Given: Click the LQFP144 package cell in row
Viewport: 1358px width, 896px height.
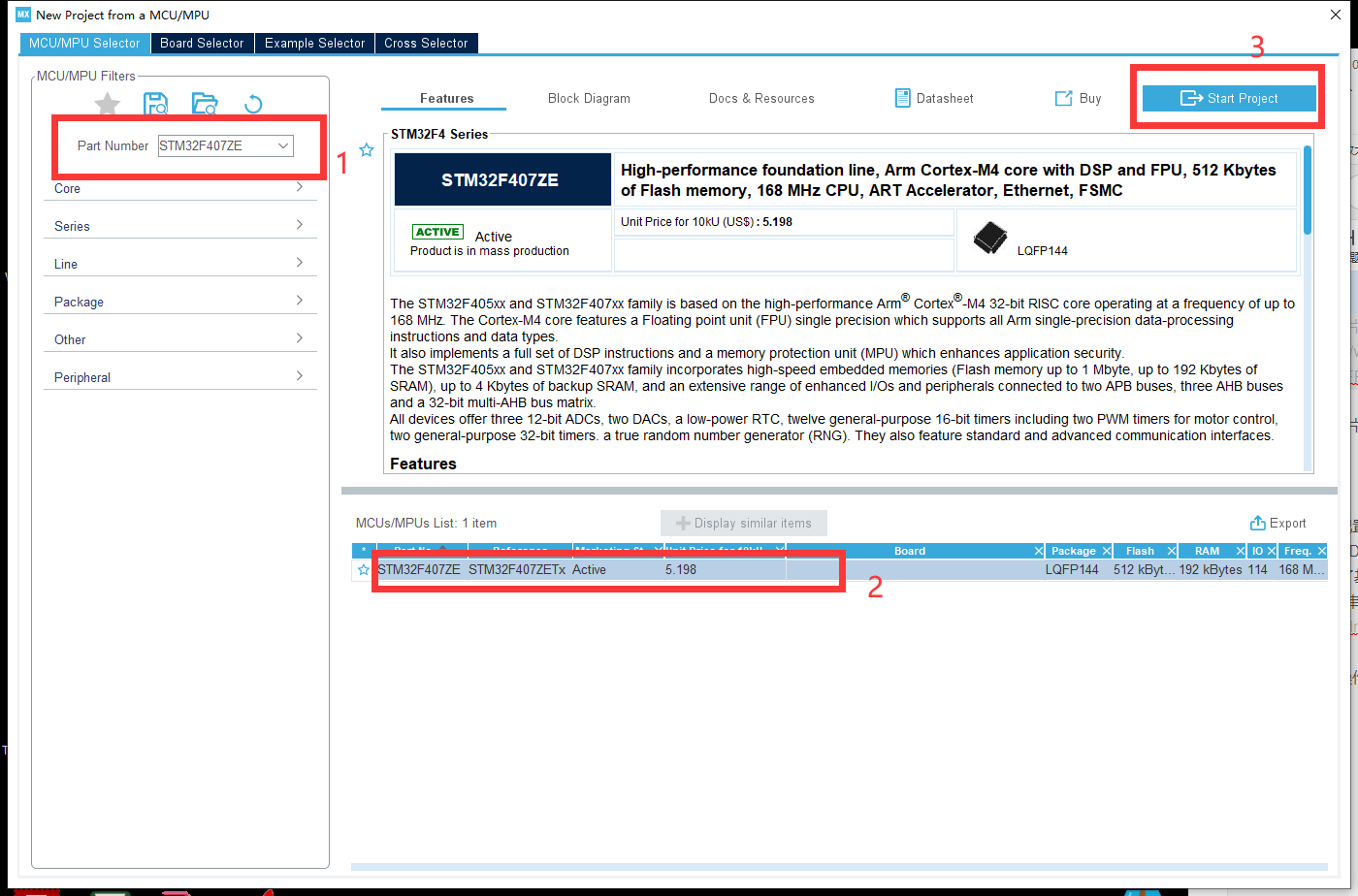Looking at the screenshot, I should 1072,570.
